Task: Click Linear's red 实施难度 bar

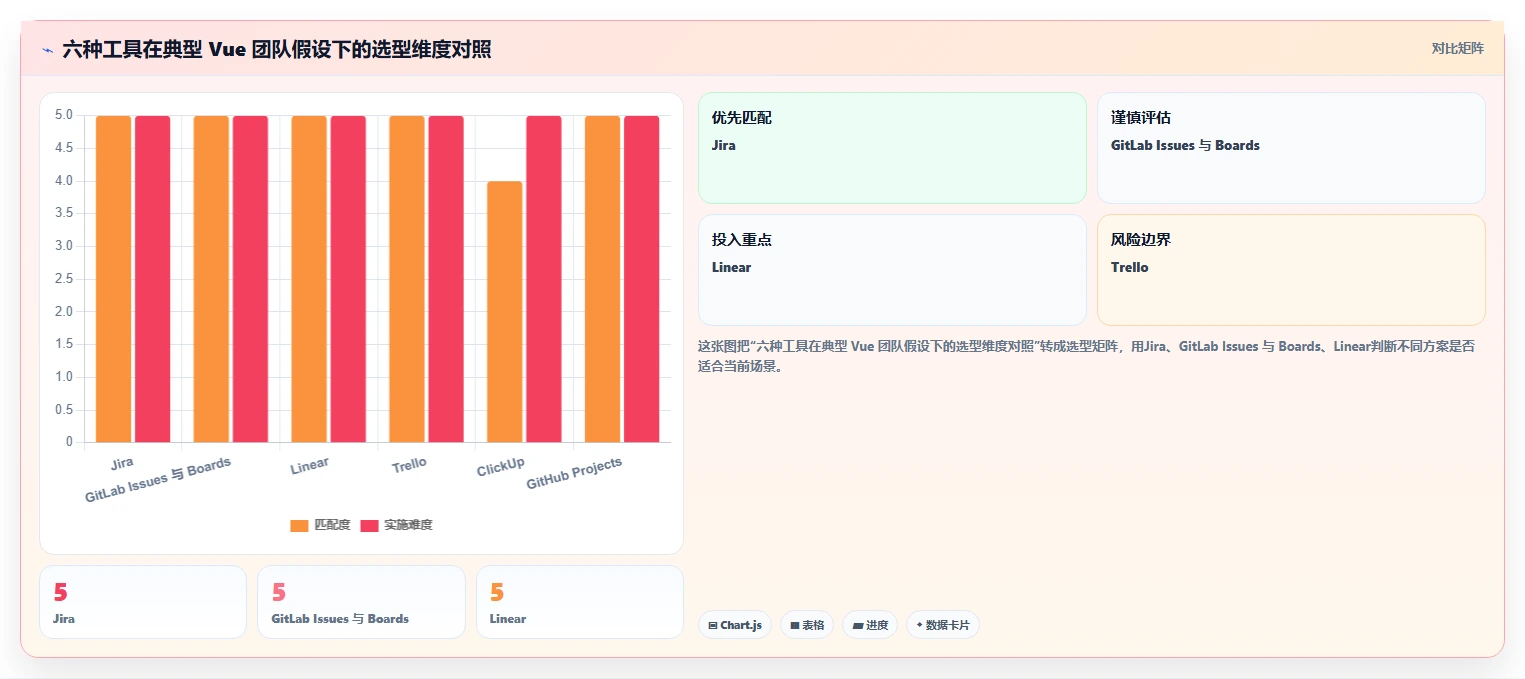Action: click(348, 279)
